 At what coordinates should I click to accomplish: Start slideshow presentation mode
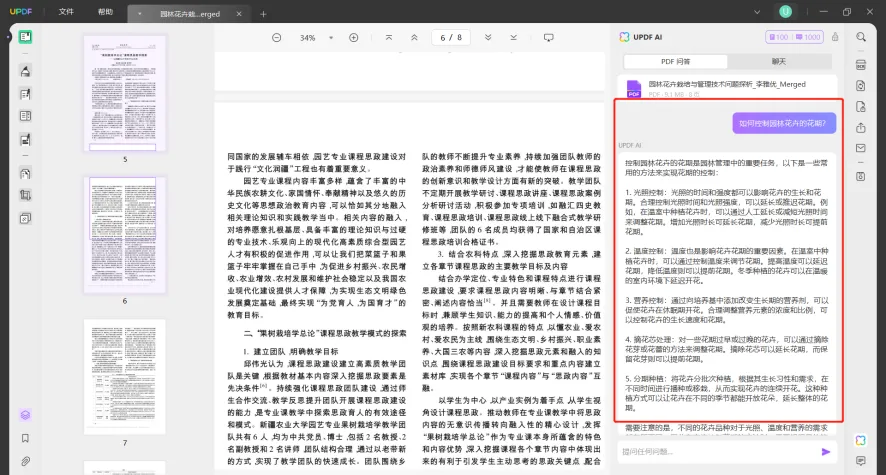tap(548, 37)
